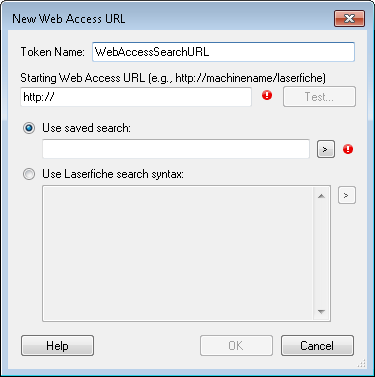The image size is (375, 377).
Task: Click into the Token Name text field
Action: [223, 52]
